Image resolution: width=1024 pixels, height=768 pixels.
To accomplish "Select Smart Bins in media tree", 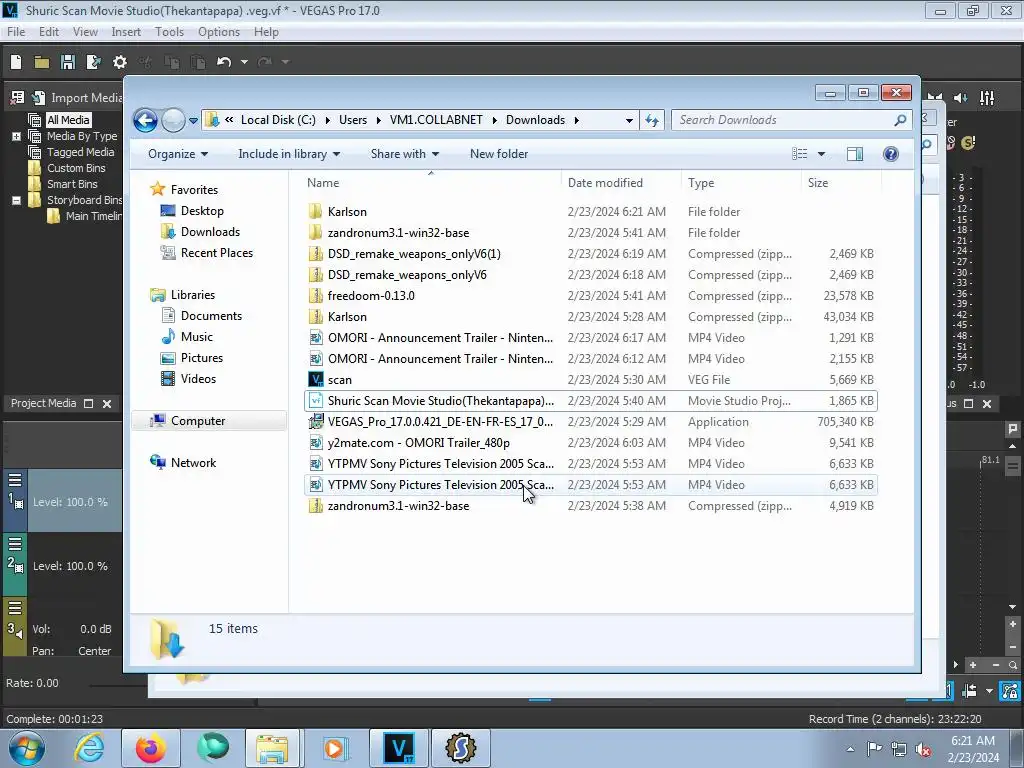I will (72, 184).
